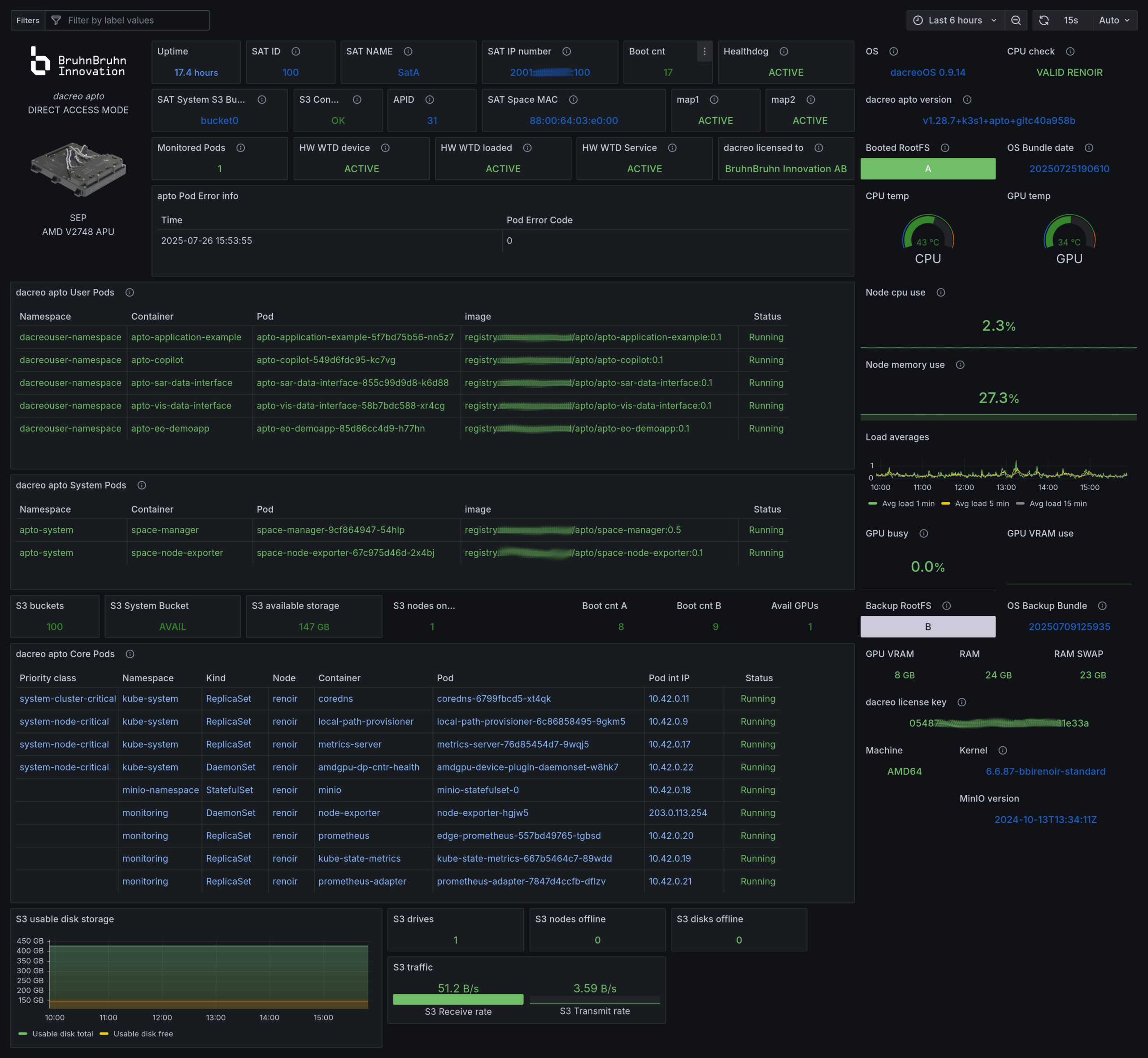Click the Priority class column header
The image size is (1148, 1058).
pos(48,678)
